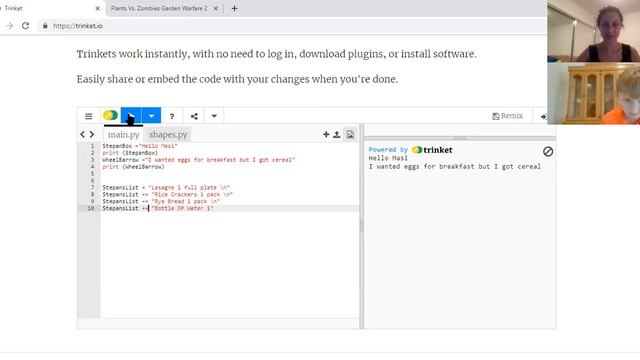Image resolution: width=640 pixels, height=360 pixels.
Task: Click the share icon in toolbar
Action: coord(194,116)
